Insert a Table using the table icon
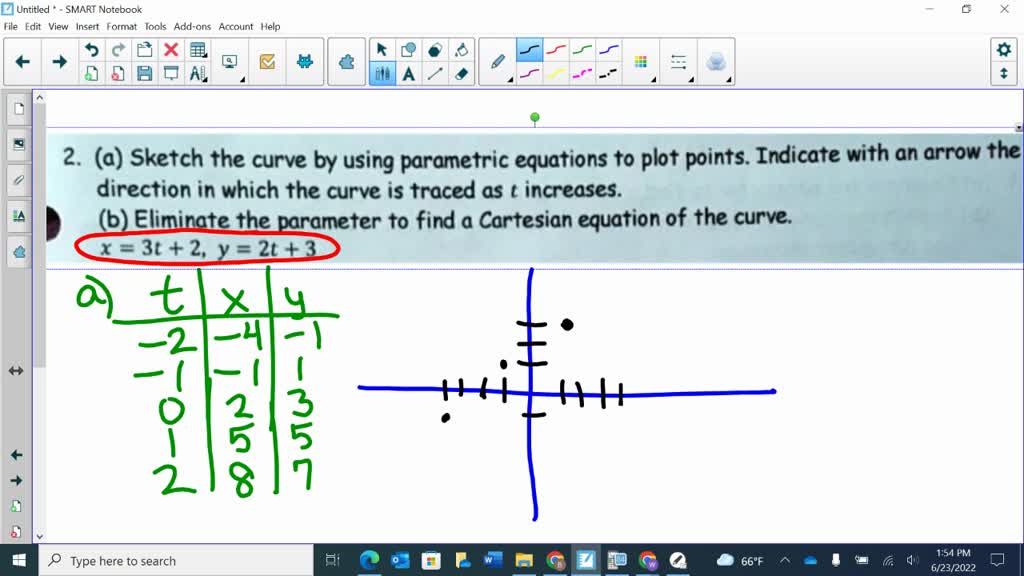 [197, 49]
